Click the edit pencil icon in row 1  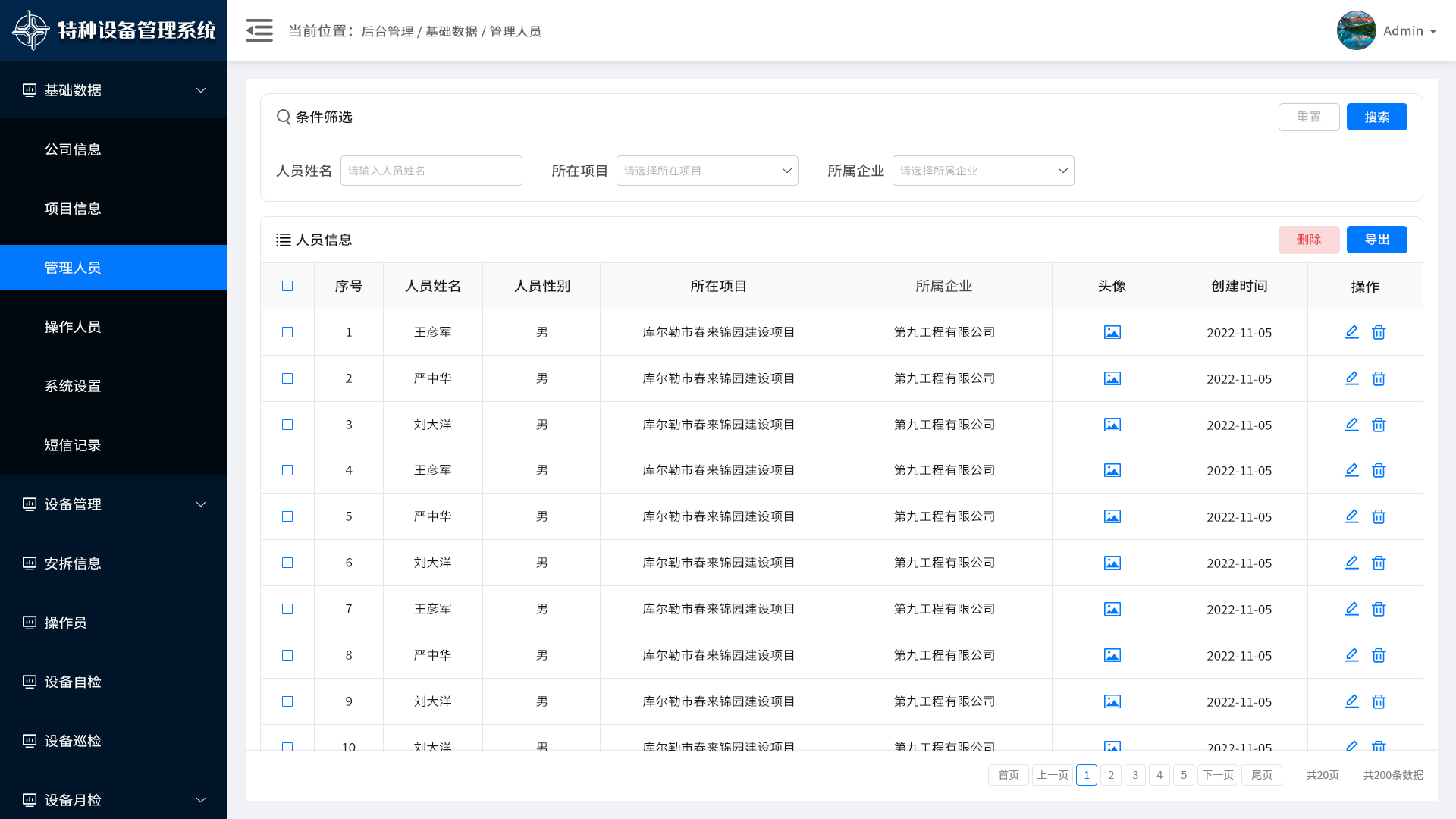point(1351,332)
